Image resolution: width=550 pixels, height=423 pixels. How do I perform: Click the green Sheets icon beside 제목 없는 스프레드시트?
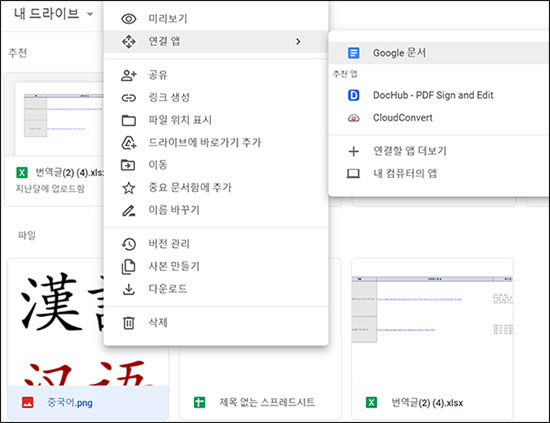coord(200,402)
